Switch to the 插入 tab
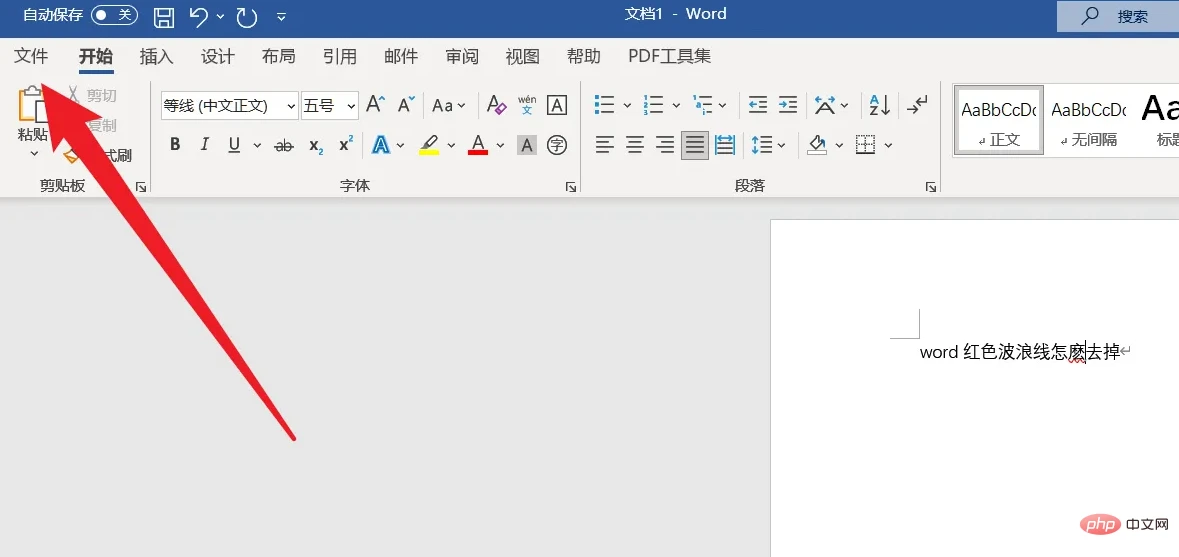The image size is (1179, 557). point(156,56)
